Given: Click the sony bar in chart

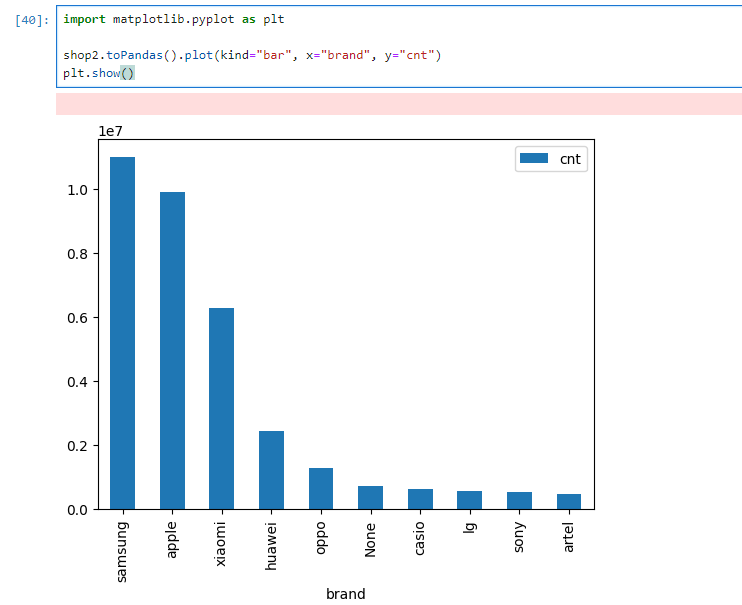Looking at the screenshot, I should [x=520, y=500].
